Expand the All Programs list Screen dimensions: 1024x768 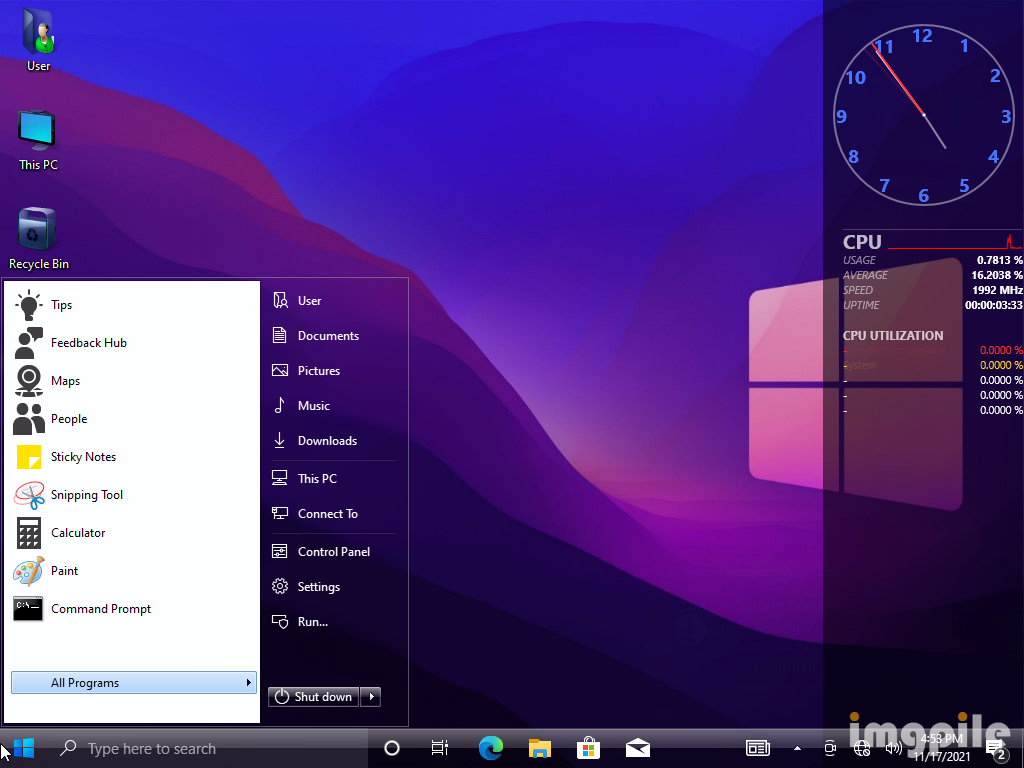click(x=133, y=683)
